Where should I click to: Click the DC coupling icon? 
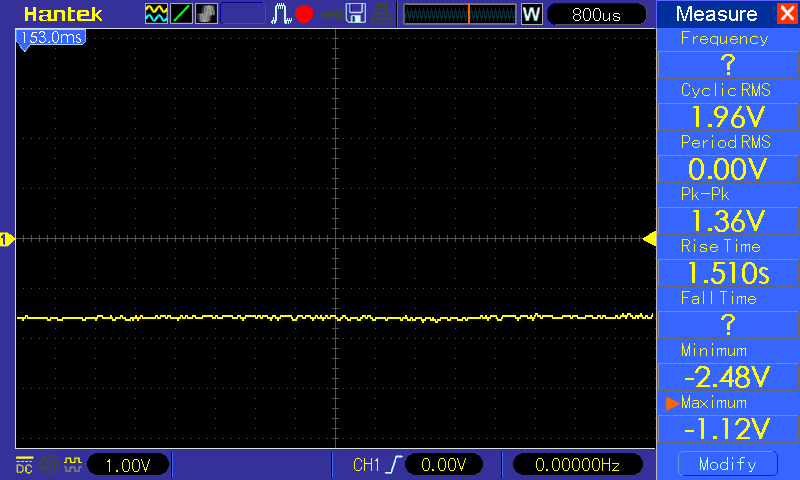[24, 465]
